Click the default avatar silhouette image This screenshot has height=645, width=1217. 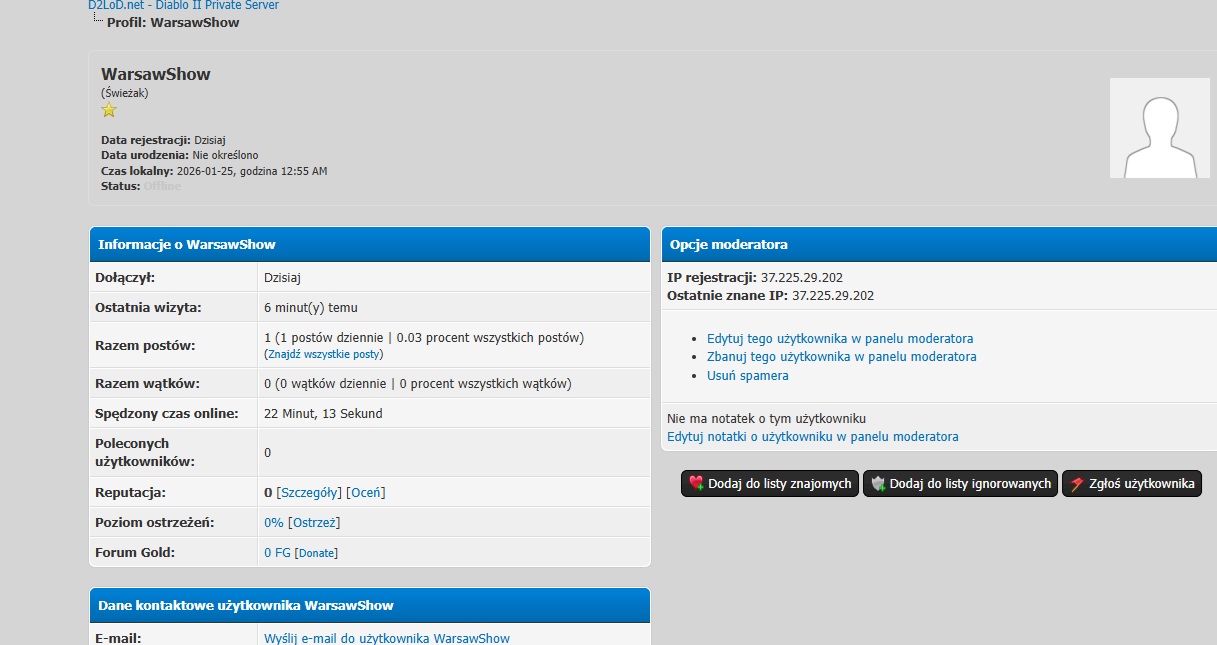1159,128
